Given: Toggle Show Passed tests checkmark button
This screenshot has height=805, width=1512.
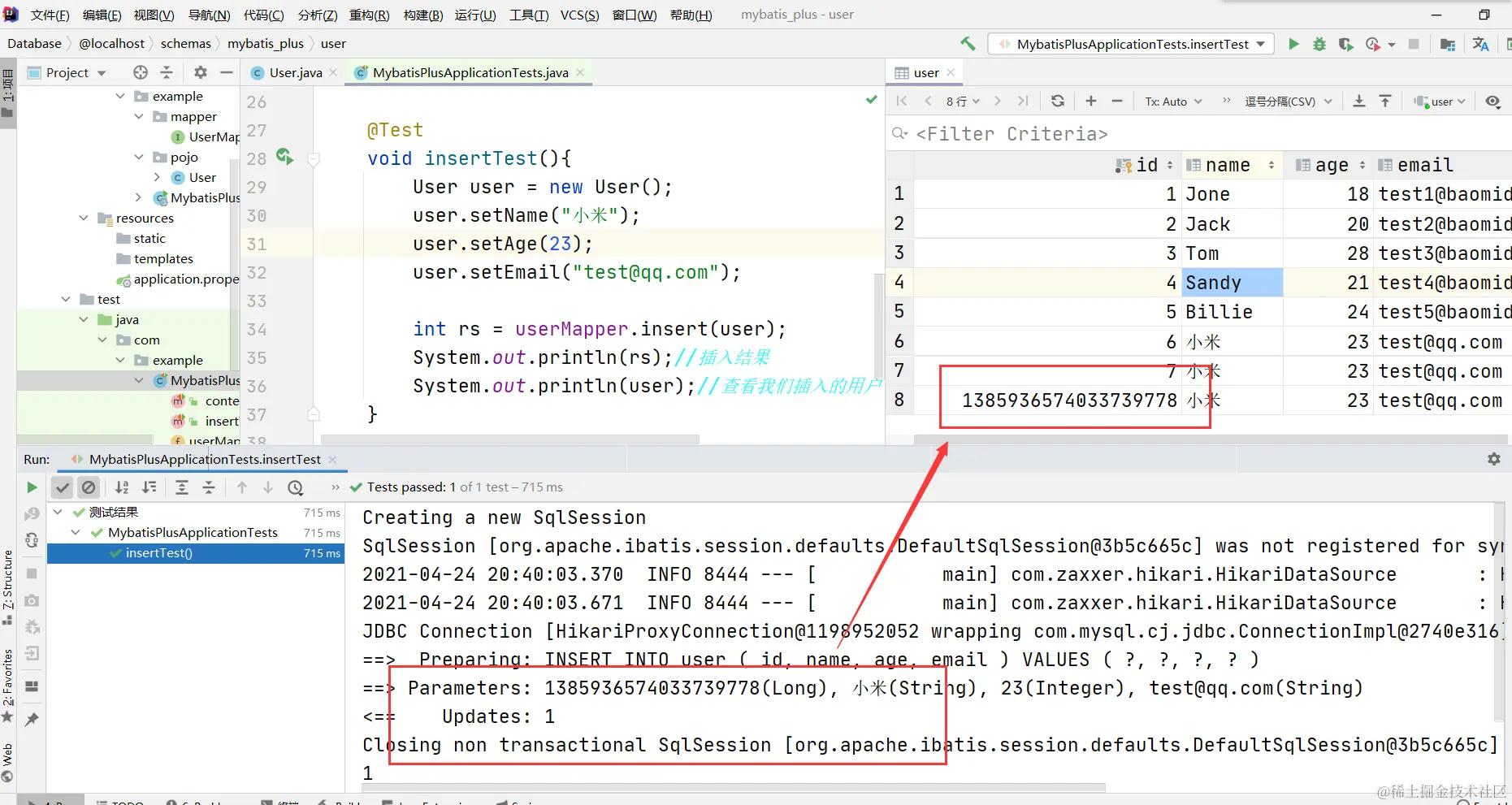Looking at the screenshot, I should [x=63, y=487].
